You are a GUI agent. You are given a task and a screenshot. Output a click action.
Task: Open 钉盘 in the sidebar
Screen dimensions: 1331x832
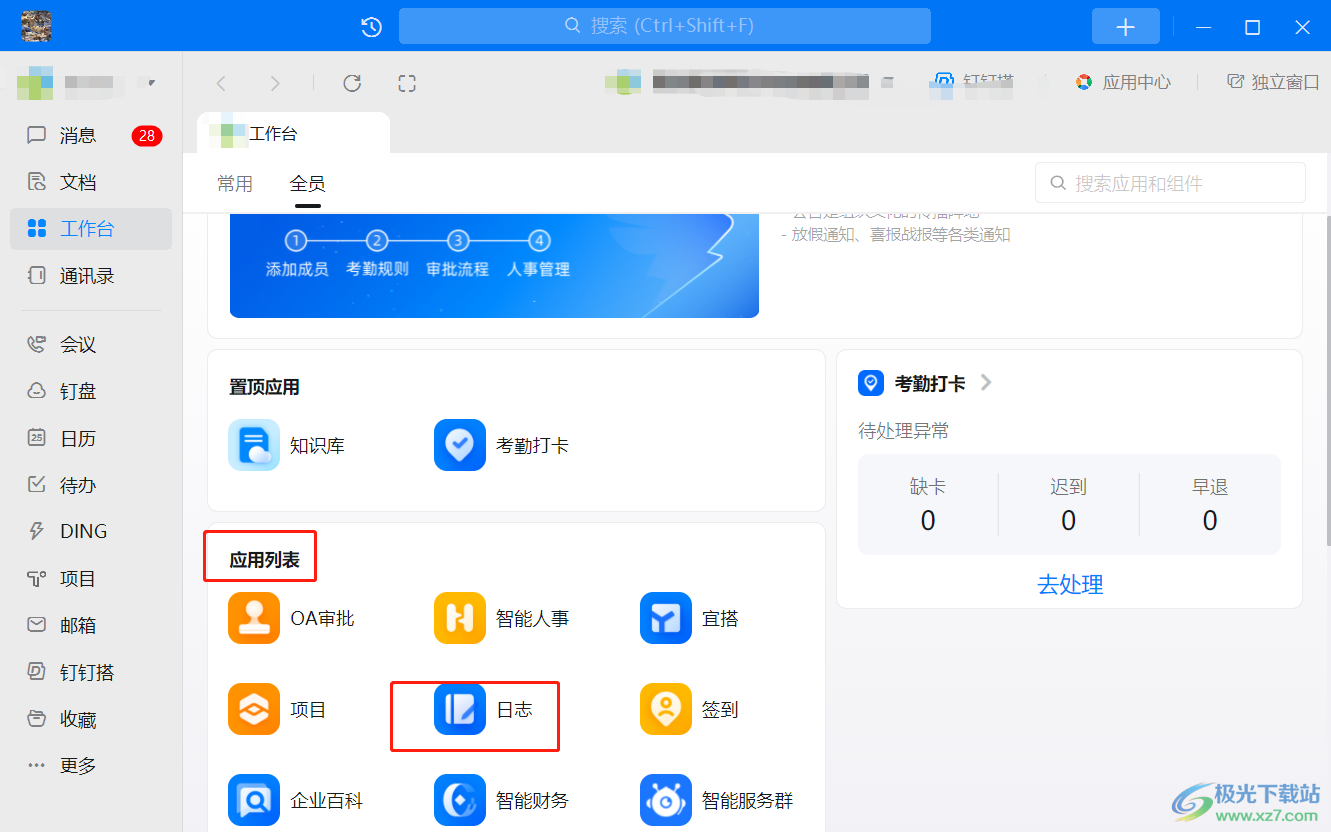(90, 392)
